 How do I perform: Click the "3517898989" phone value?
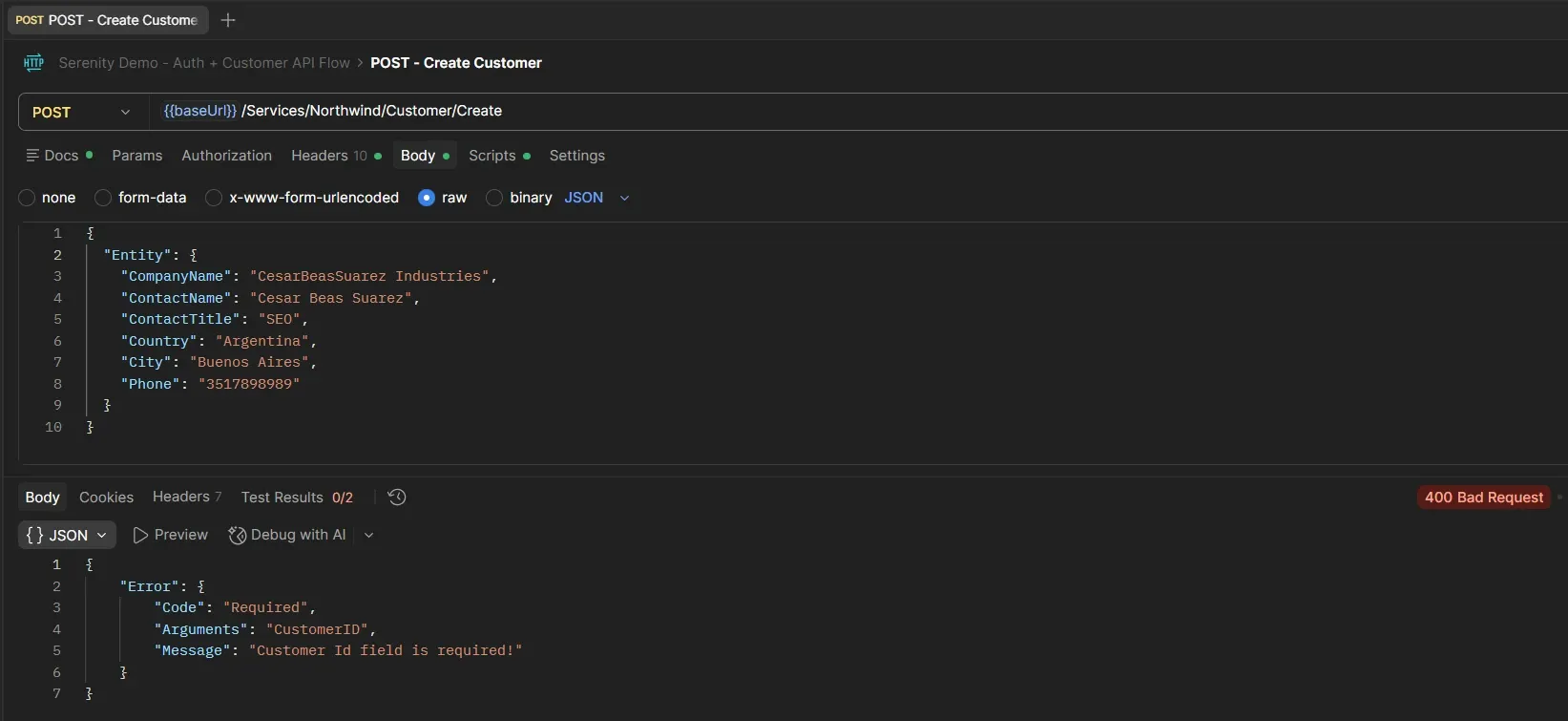click(249, 384)
